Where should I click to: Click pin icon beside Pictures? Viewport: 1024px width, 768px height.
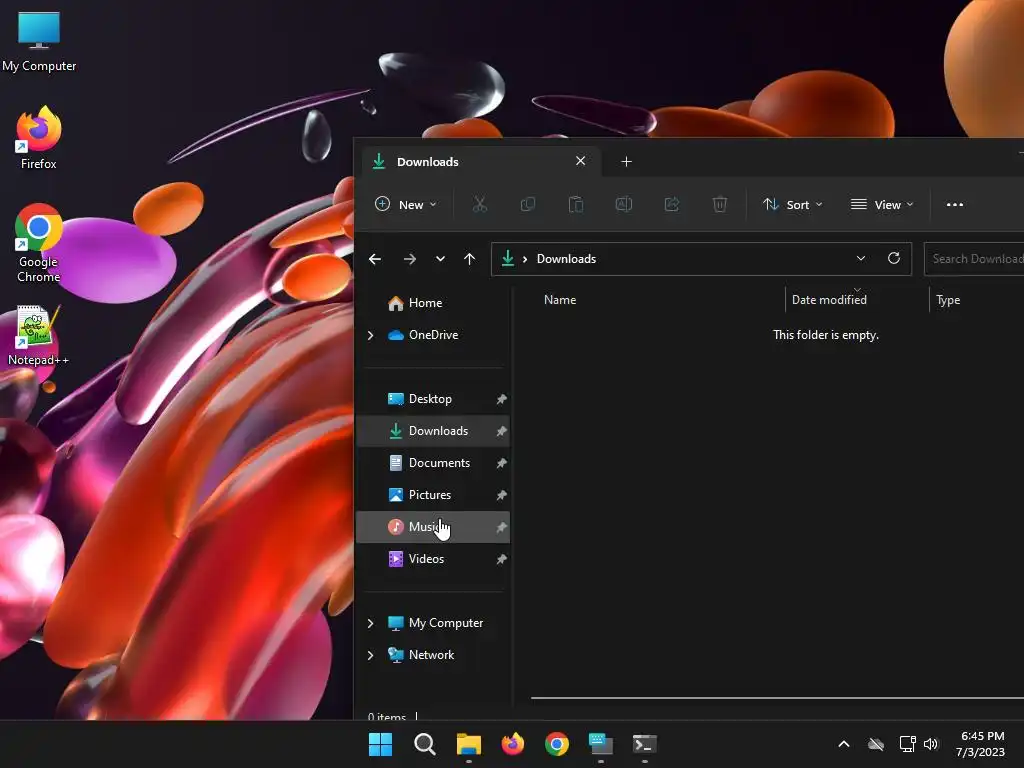501,495
